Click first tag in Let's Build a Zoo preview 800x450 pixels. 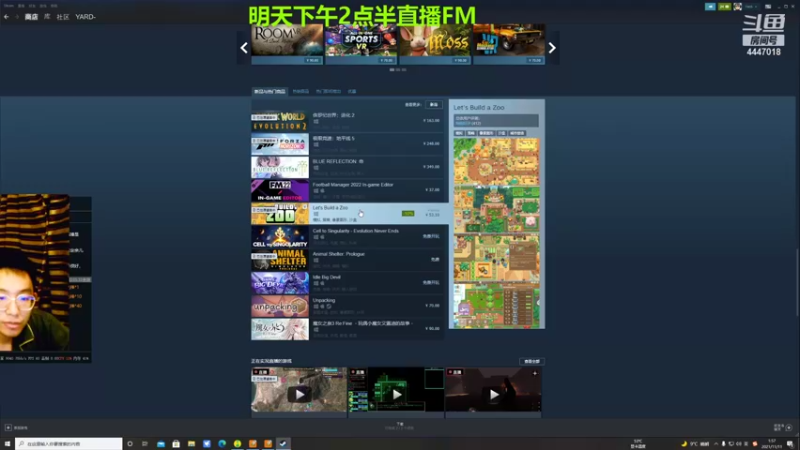pos(459,133)
